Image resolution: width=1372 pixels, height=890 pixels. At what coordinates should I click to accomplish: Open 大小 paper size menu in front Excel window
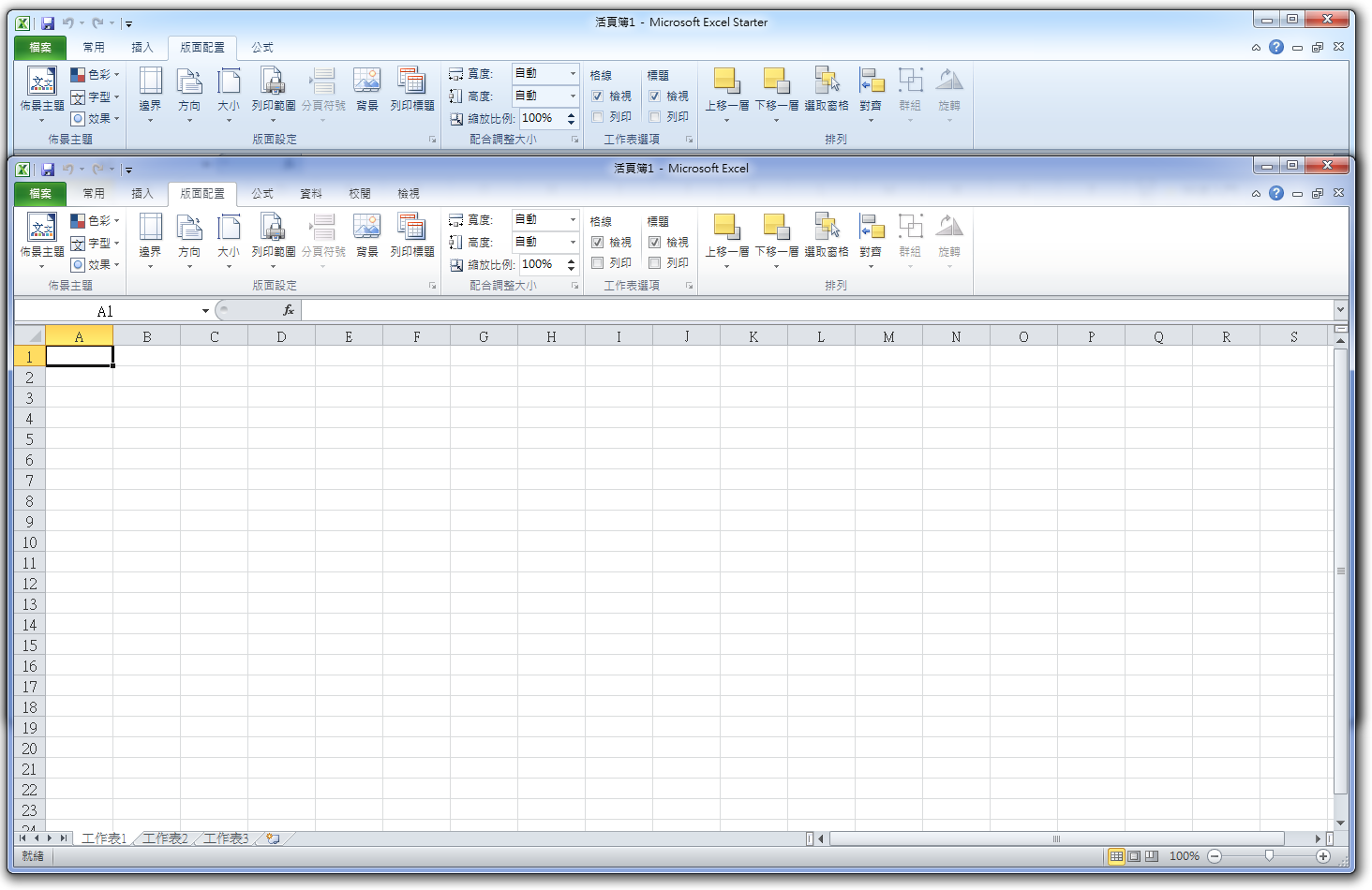tap(229, 240)
